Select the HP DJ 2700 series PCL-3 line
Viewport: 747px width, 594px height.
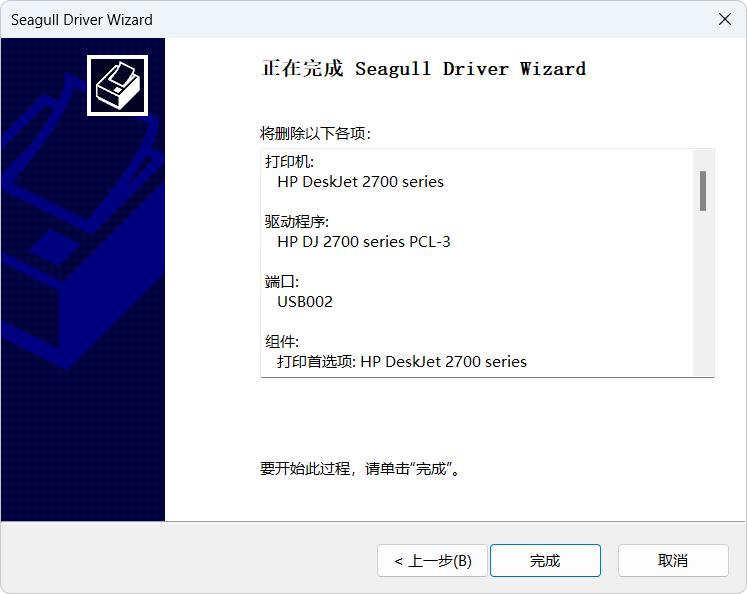pos(363,242)
